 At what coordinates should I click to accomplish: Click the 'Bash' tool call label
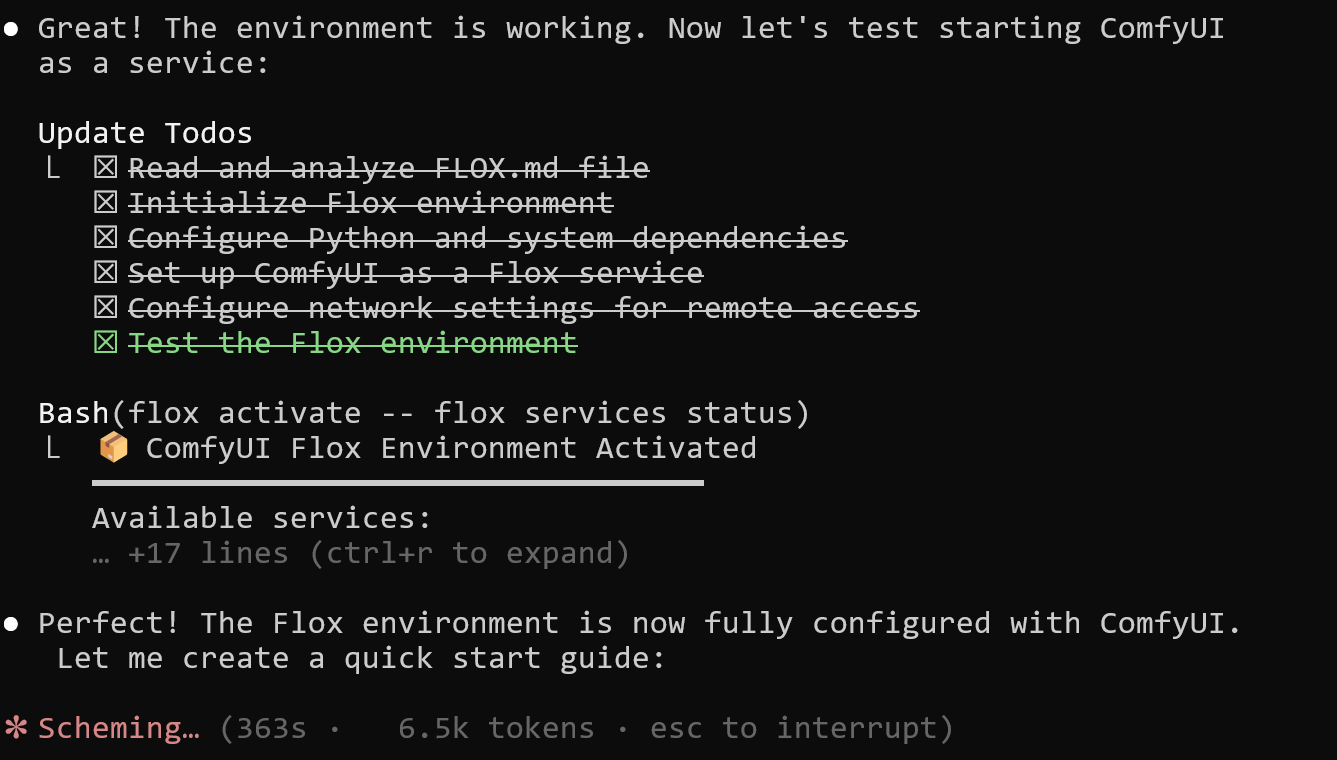[73, 413]
